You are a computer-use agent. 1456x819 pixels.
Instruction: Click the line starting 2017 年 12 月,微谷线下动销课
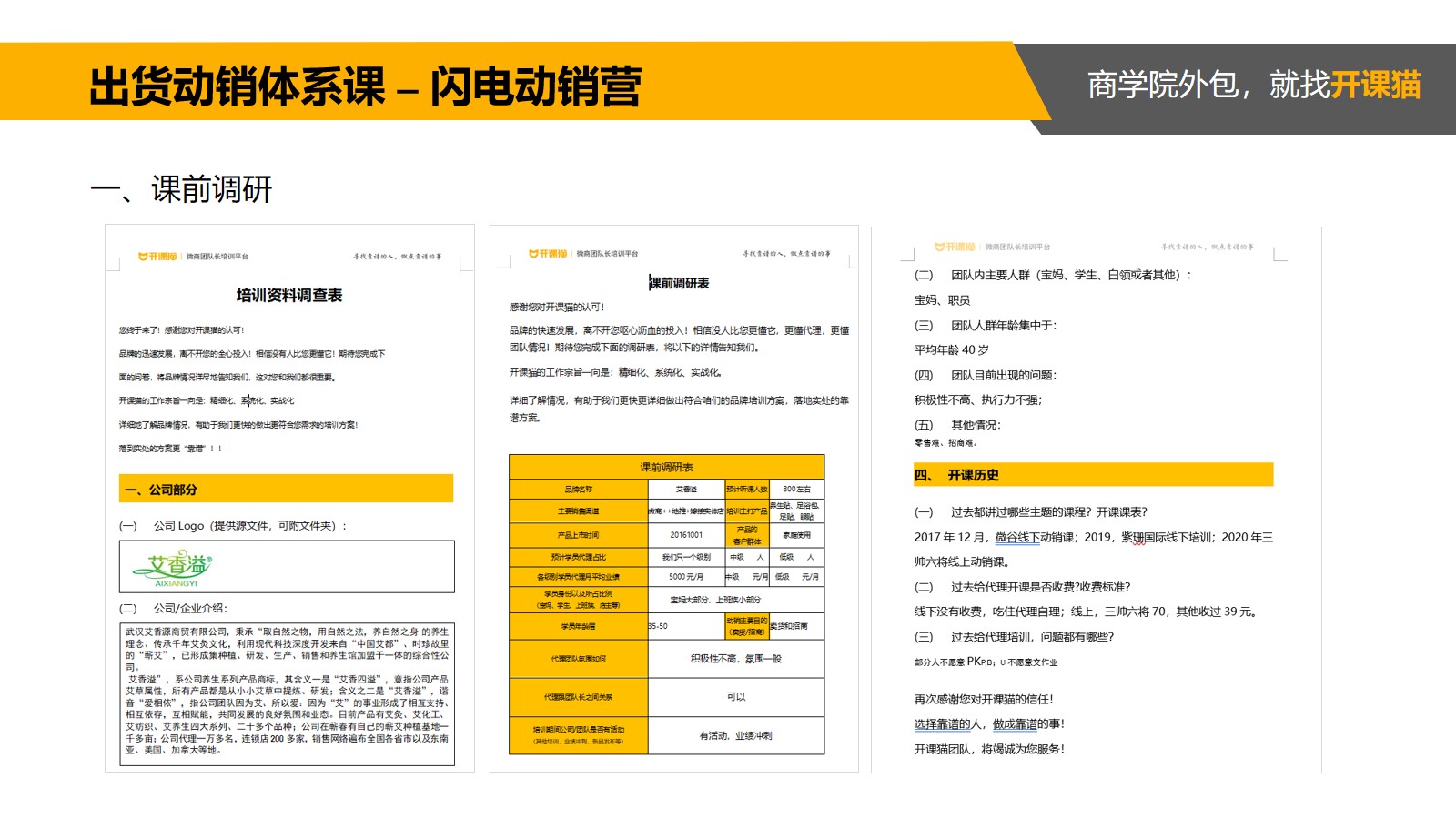point(1094,538)
